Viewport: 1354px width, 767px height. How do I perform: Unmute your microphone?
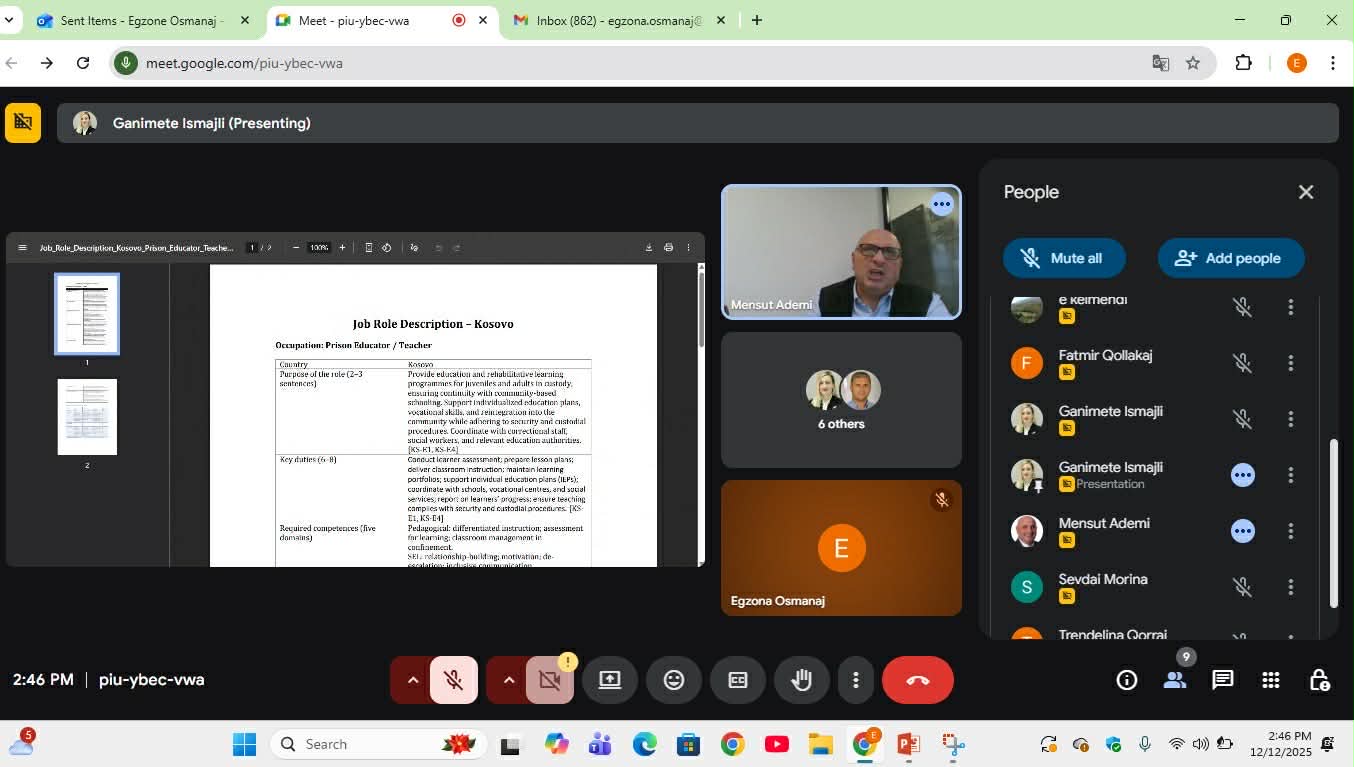tap(453, 680)
